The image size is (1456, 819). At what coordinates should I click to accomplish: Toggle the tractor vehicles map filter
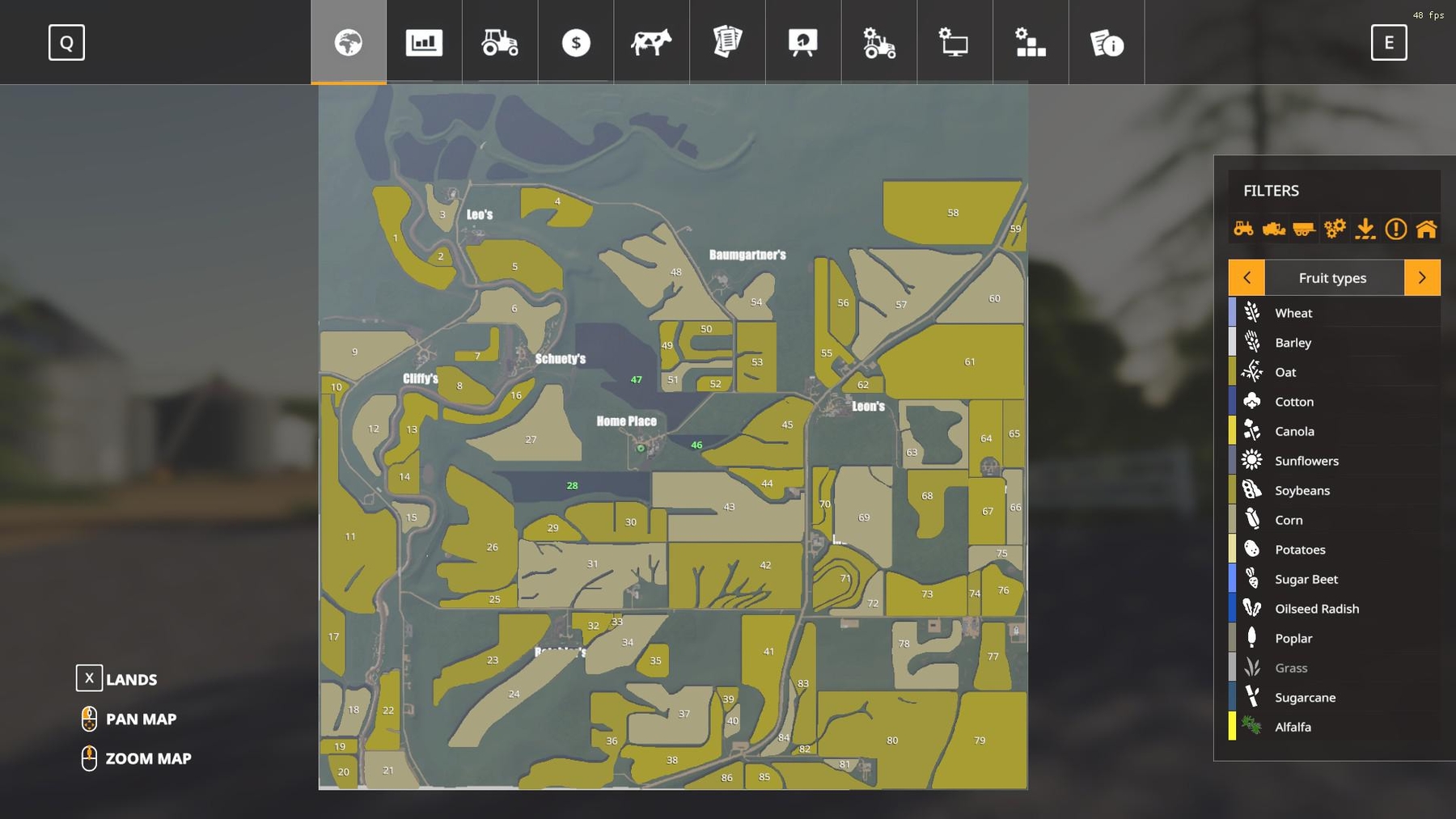coord(1243,229)
